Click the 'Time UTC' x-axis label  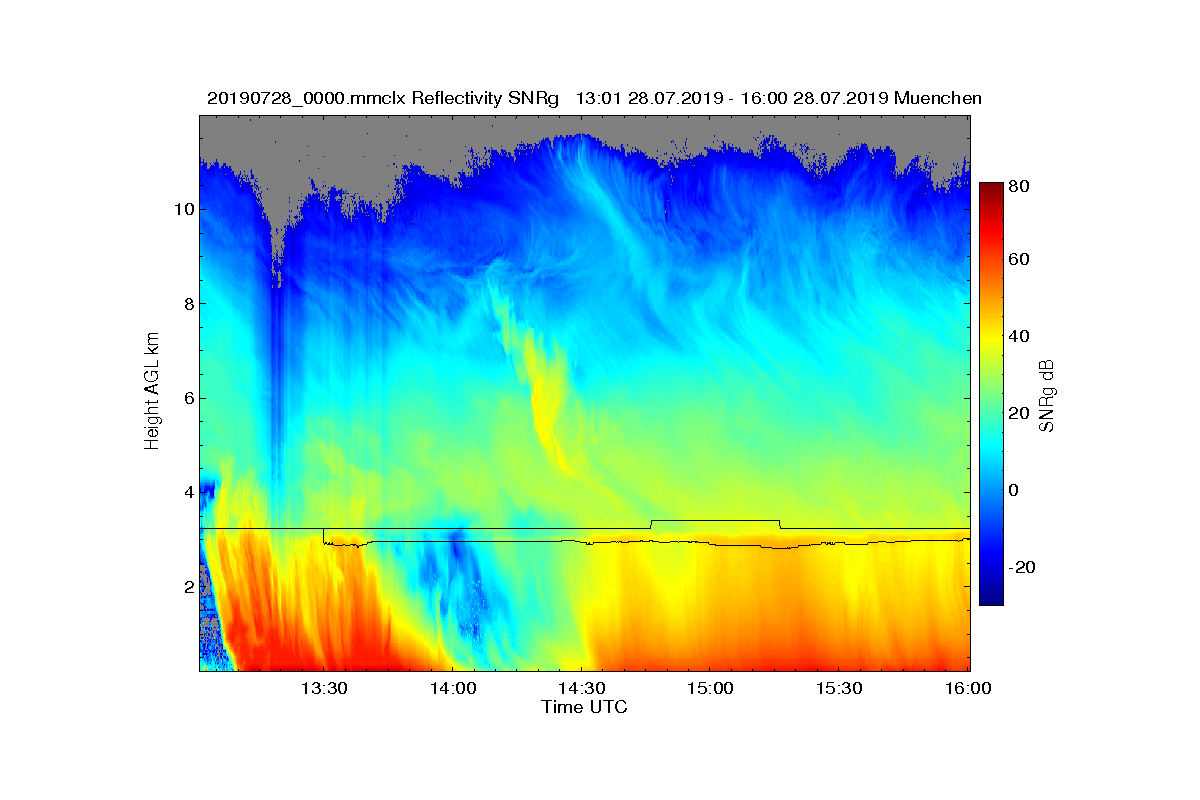[x=584, y=707]
